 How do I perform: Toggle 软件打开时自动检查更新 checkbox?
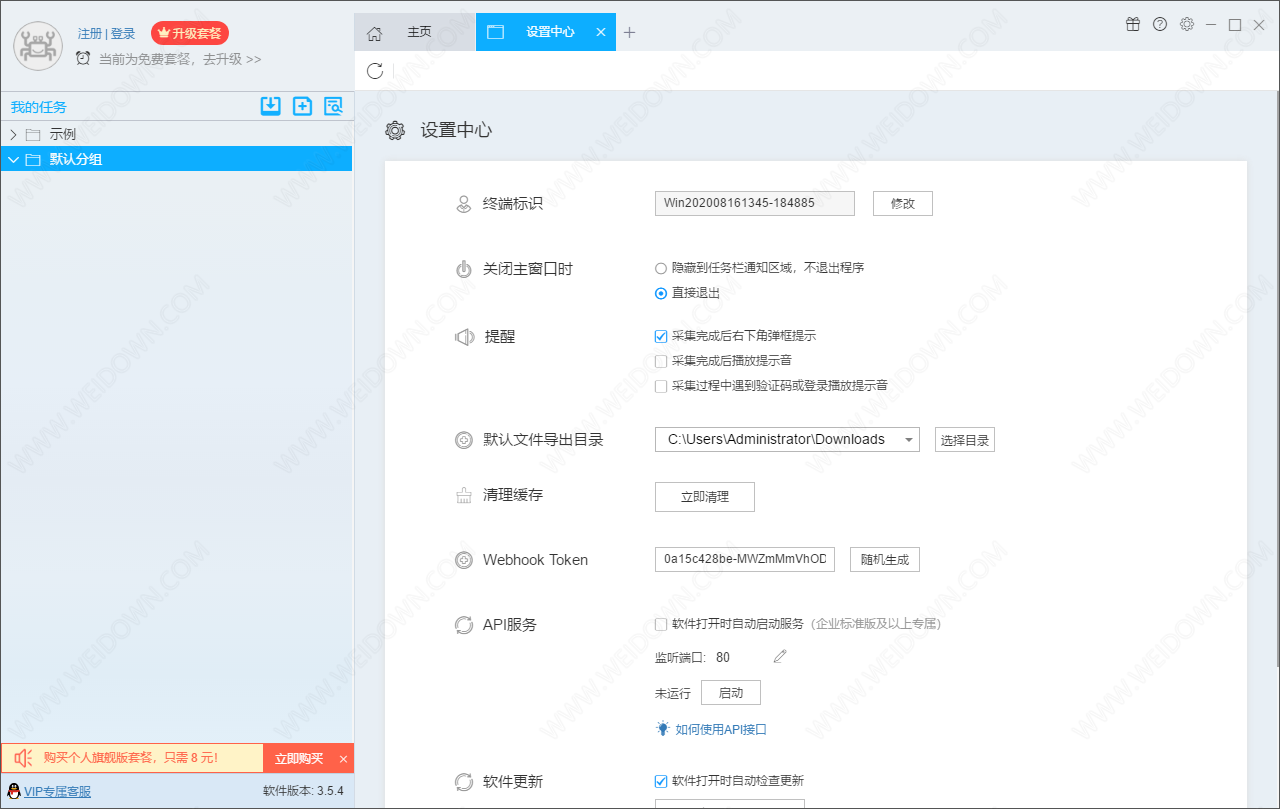[x=660, y=781]
